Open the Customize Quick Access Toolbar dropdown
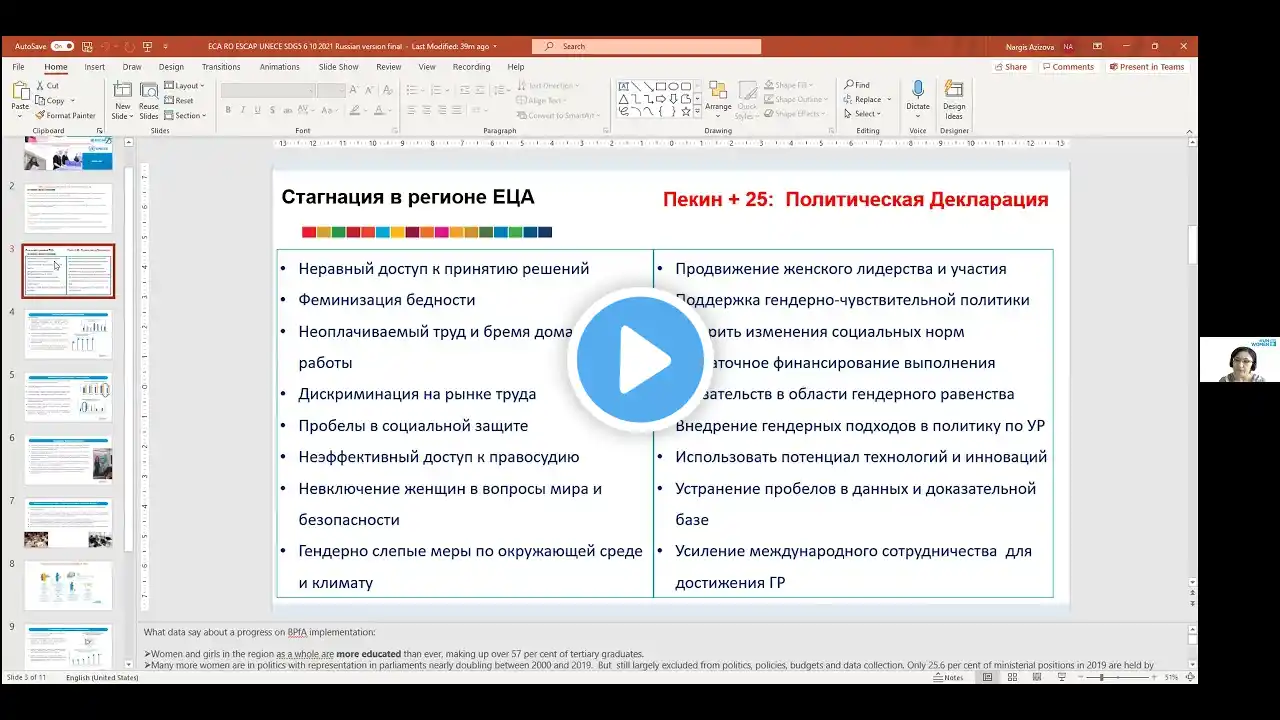 166,46
